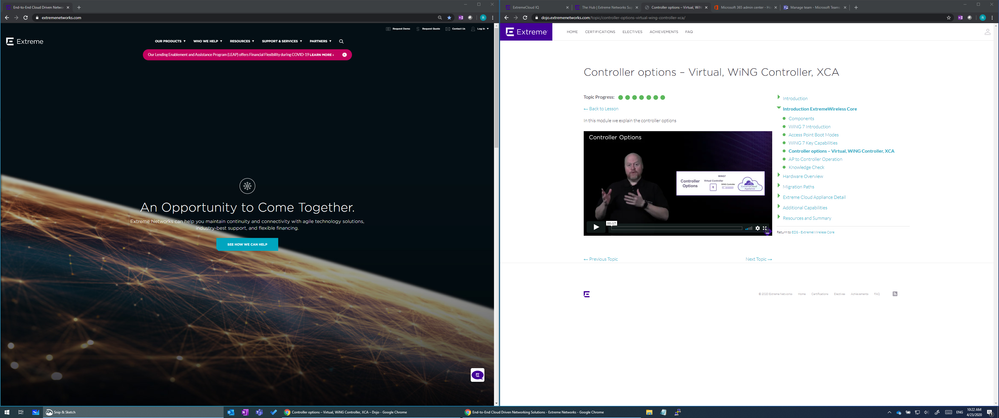Open chat widget on Extreme website
This screenshot has width=999, height=418.
(x=478, y=375)
